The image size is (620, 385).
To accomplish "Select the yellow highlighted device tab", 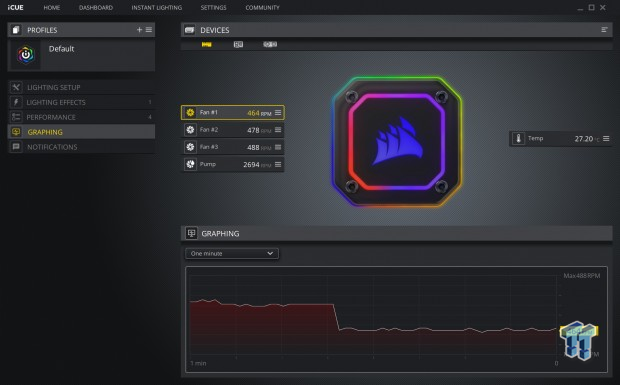I will [x=206, y=45].
